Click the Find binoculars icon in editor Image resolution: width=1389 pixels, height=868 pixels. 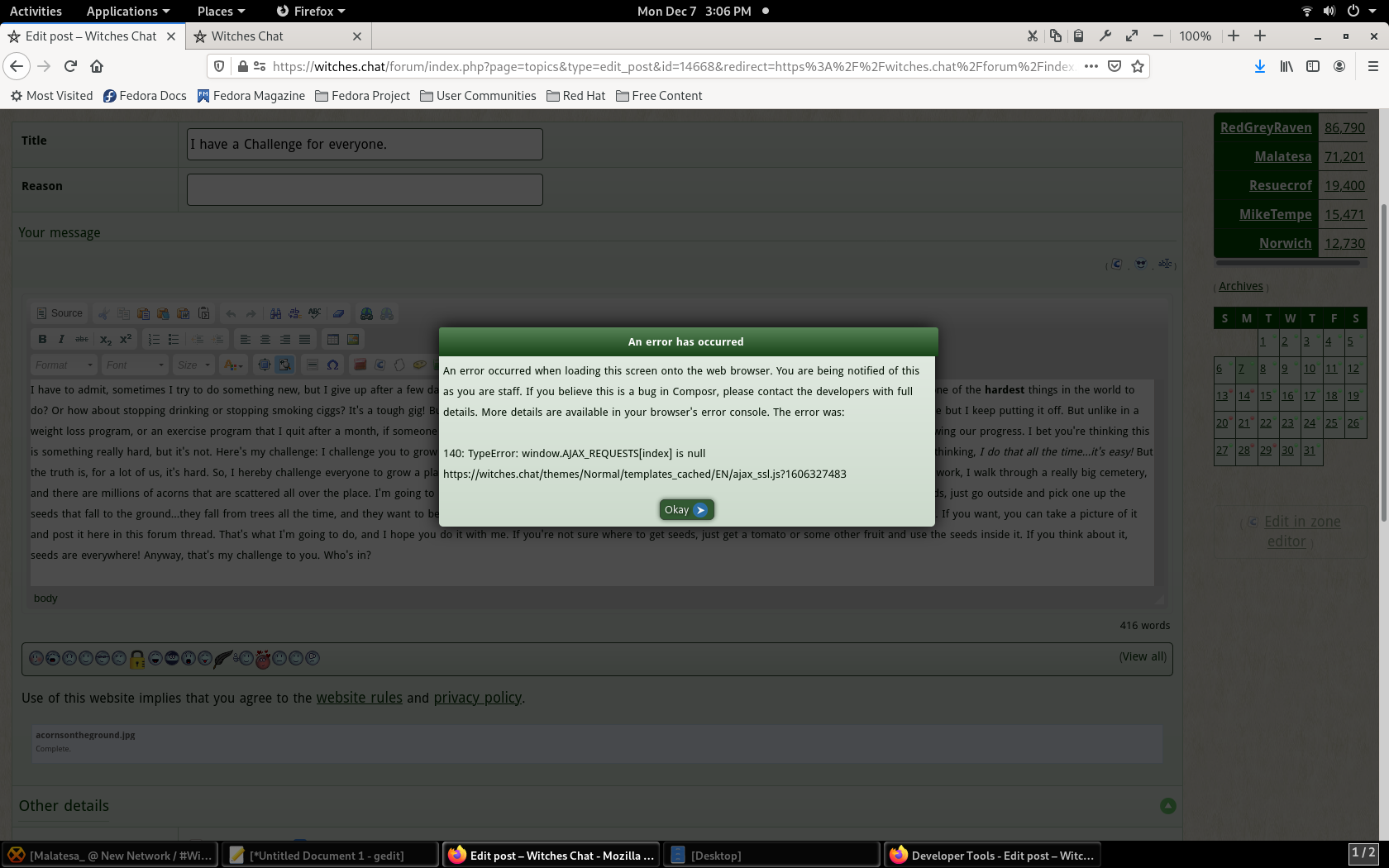[x=275, y=314]
